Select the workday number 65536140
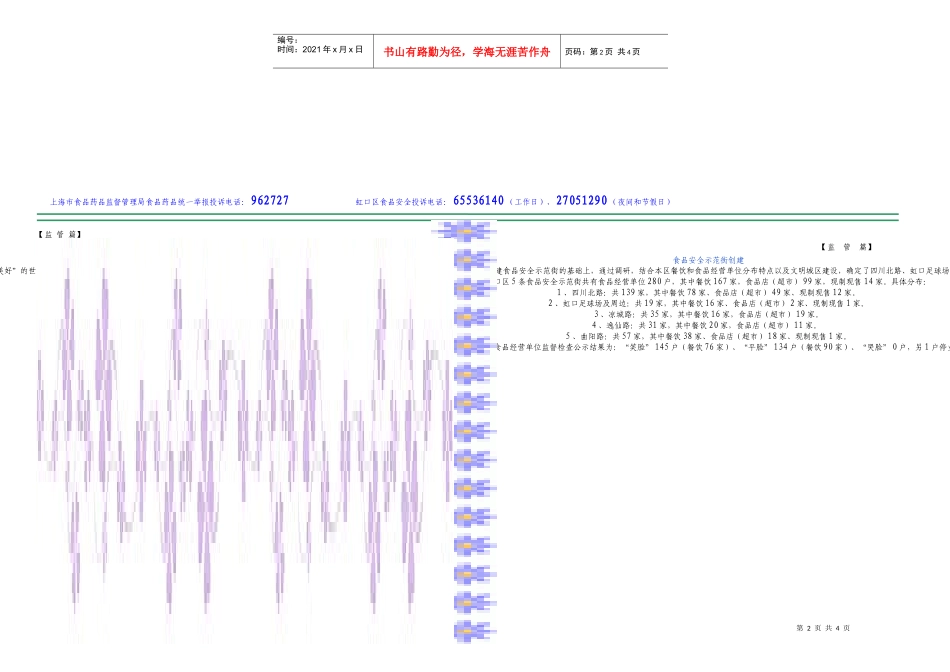Image resolution: width=950 pixels, height=672 pixels. 479,201
